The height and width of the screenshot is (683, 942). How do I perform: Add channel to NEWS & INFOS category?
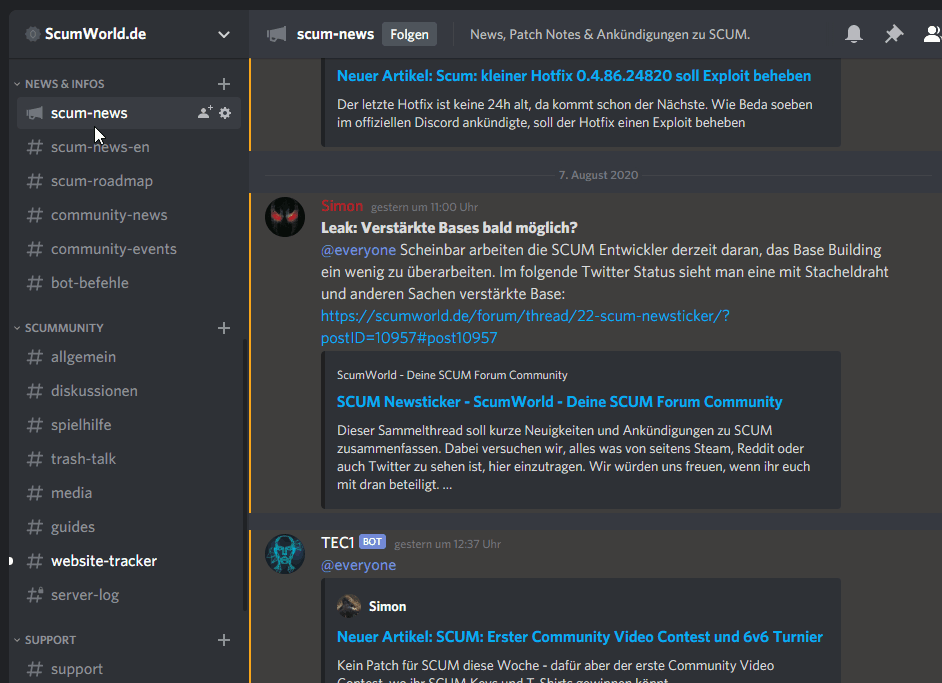224,84
